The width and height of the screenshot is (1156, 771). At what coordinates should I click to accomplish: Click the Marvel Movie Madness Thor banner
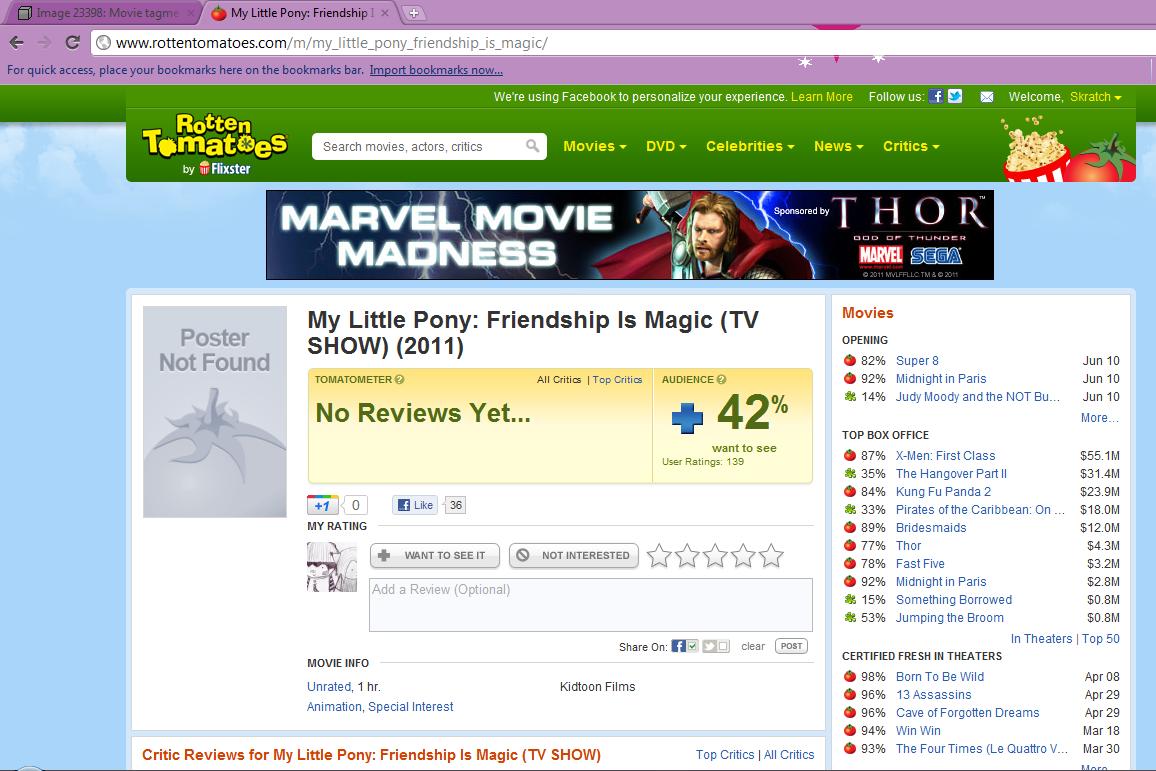click(630, 235)
